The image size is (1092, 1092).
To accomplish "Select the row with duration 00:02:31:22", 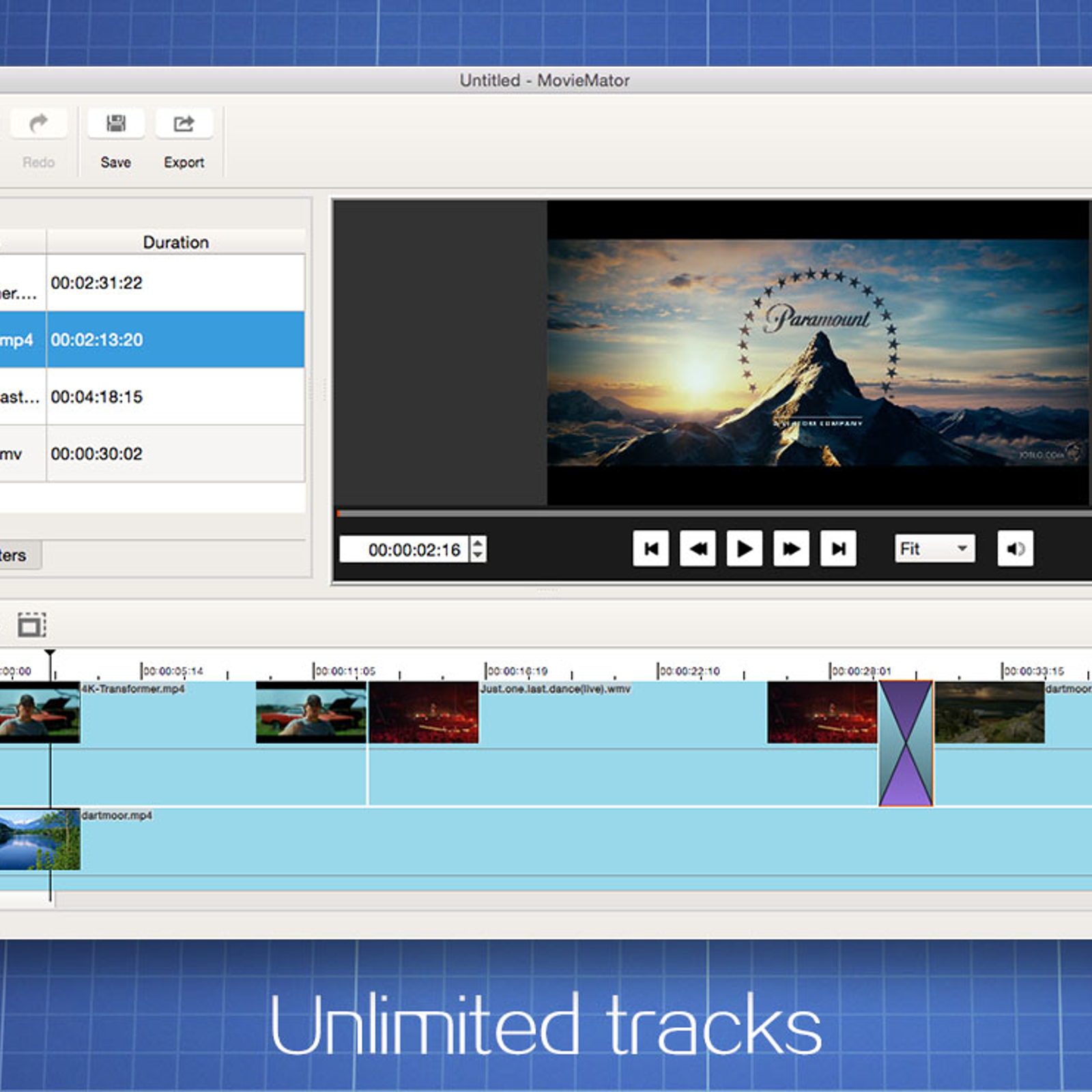I will click(x=152, y=283).
